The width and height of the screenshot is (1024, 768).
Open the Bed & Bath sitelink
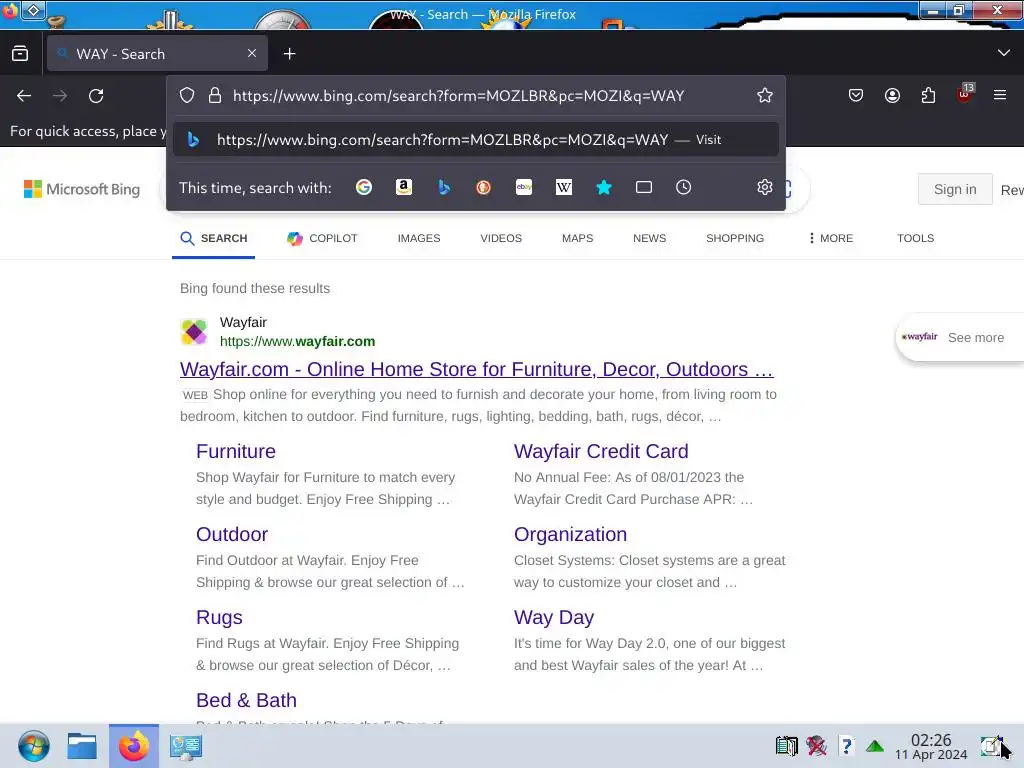click(x=246, y=700)
